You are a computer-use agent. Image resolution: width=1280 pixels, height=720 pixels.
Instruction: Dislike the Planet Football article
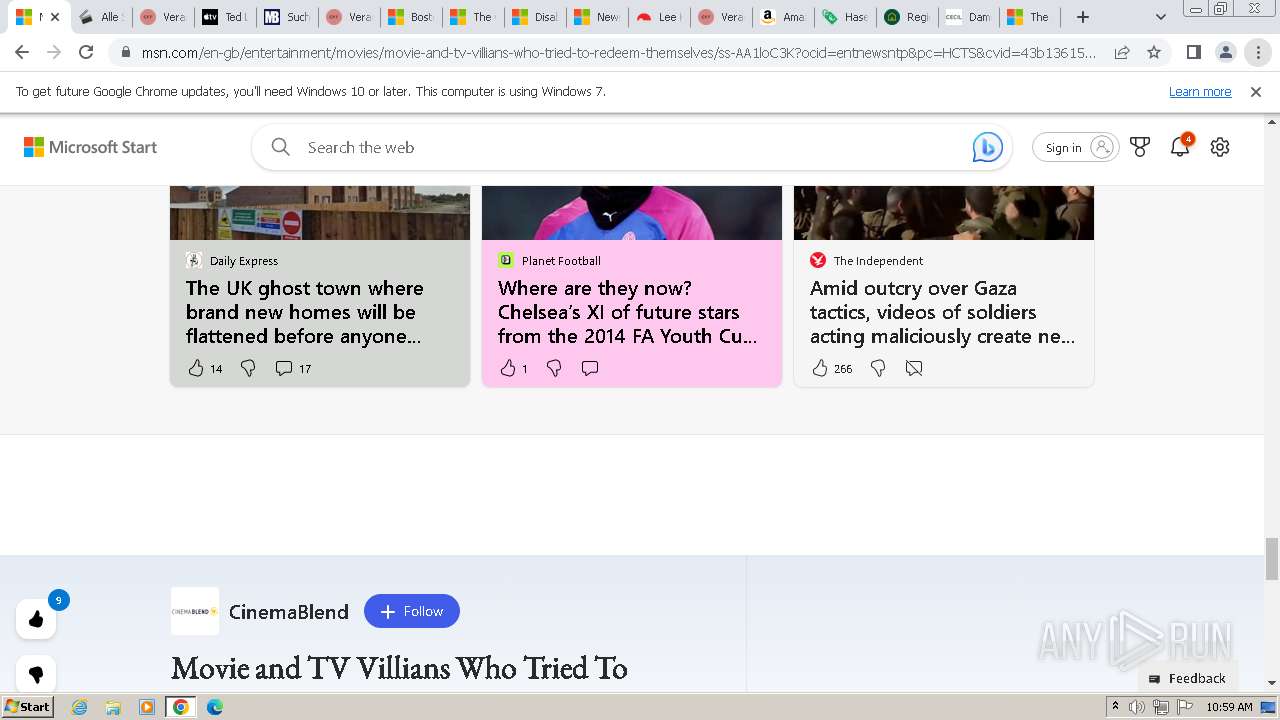coord(554,368)
